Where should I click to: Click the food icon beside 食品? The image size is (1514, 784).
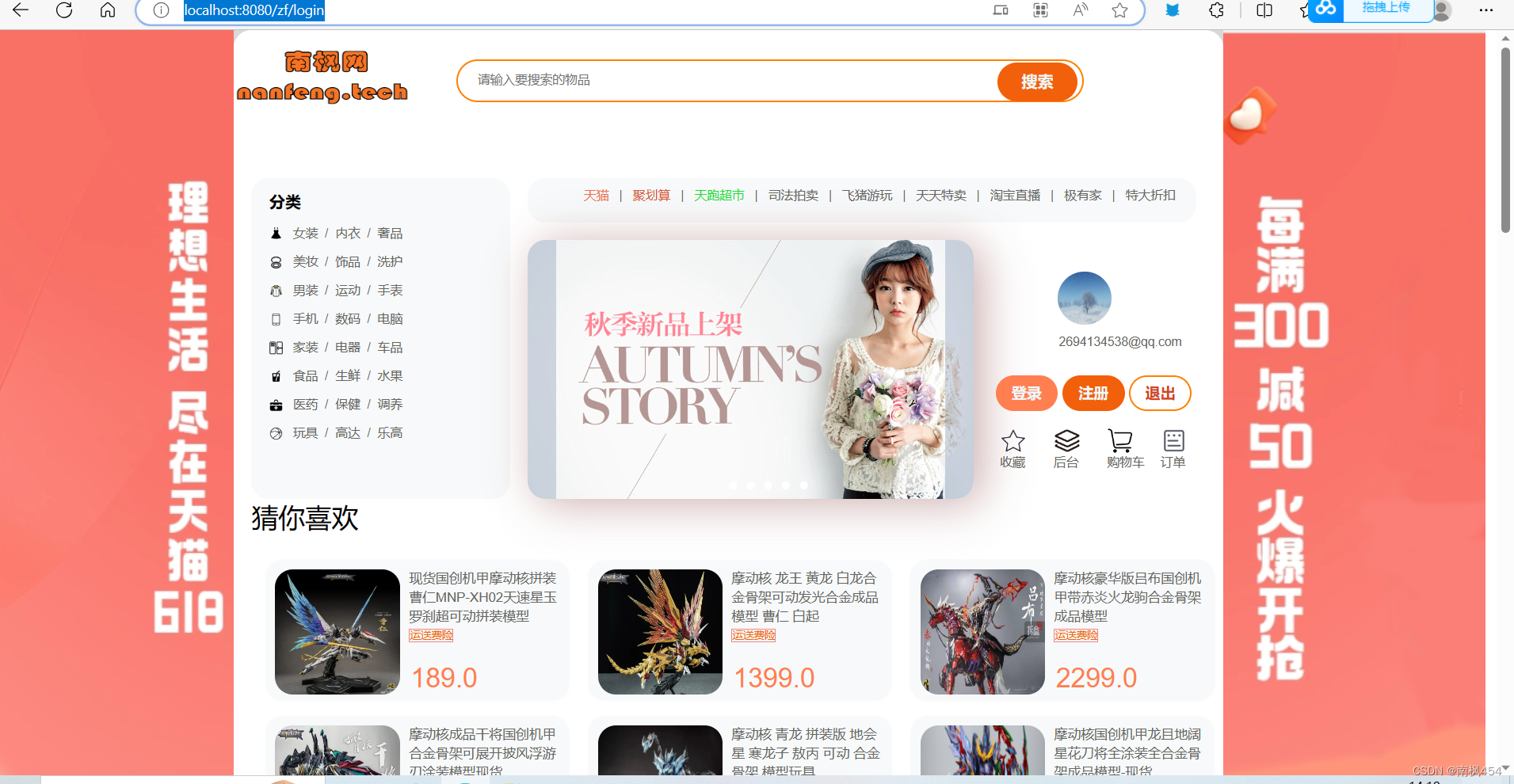click(x=276, y=376)
